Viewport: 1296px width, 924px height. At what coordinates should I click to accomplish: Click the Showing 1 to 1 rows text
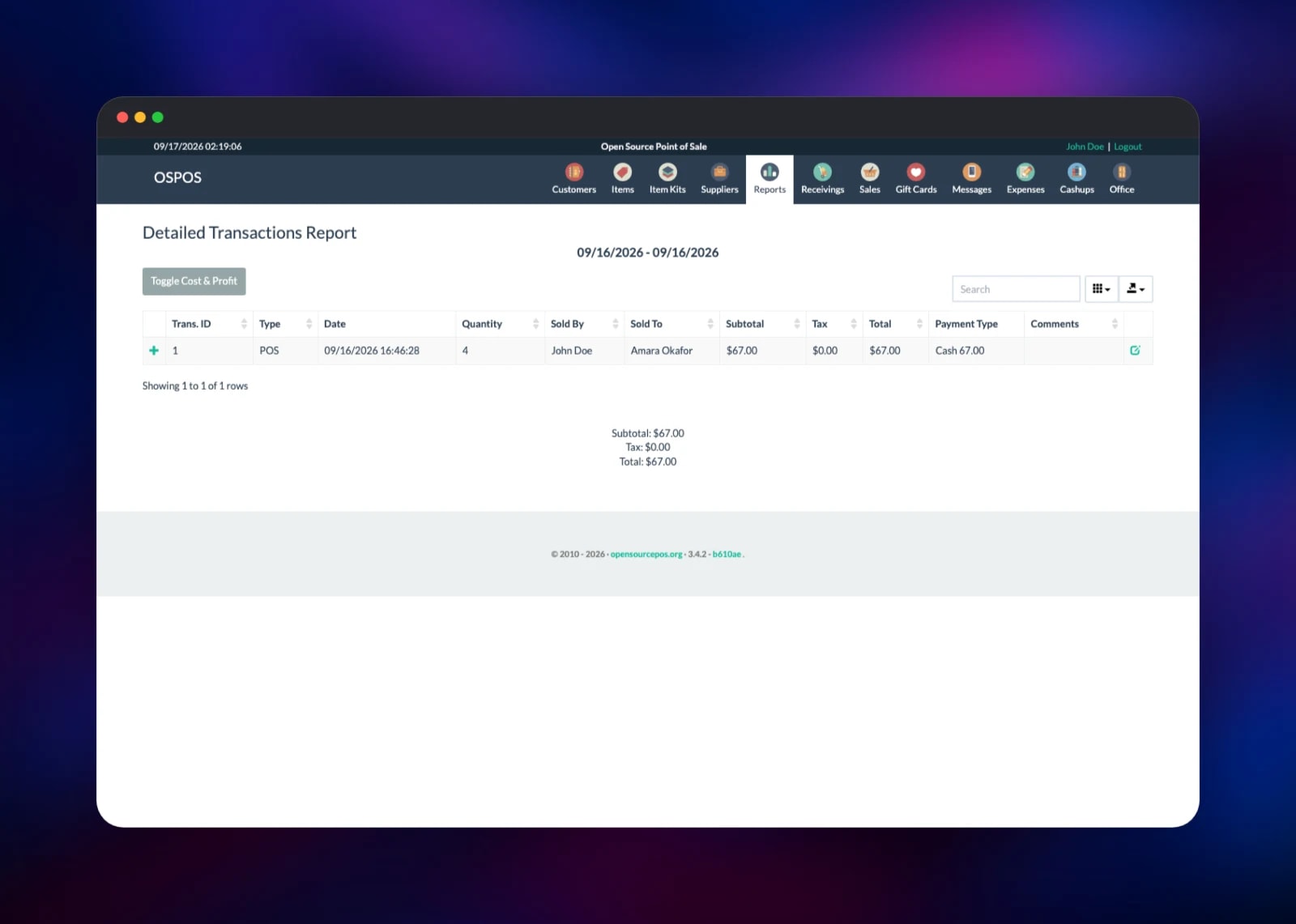click(195, 386)
